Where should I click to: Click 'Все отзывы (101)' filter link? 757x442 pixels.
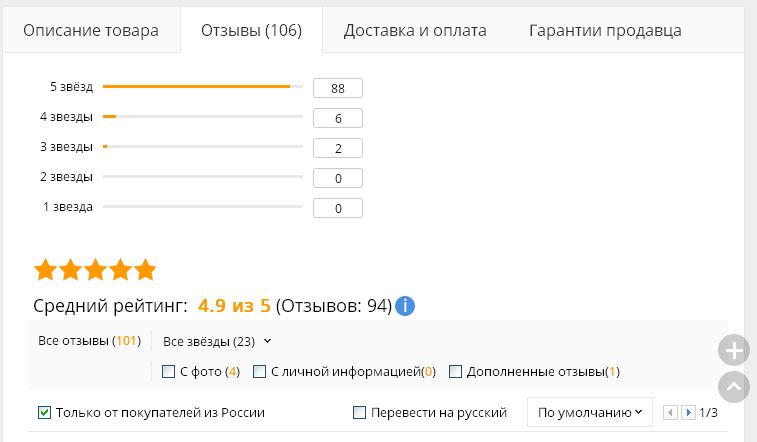pos(89,341)
